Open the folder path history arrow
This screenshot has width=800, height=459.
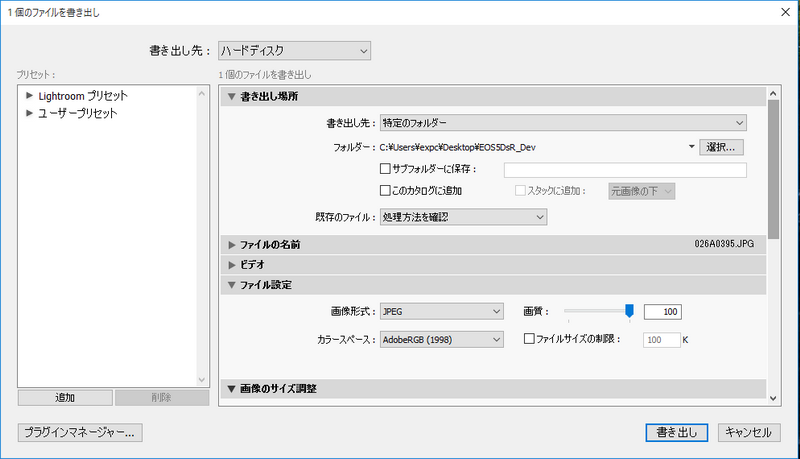coord(691,147)
